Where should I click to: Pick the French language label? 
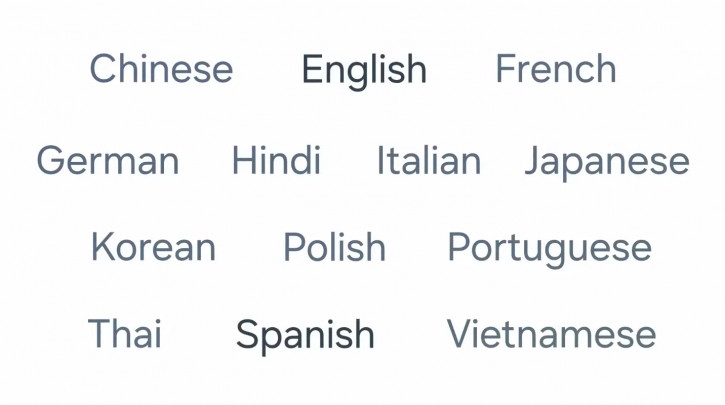556,68
